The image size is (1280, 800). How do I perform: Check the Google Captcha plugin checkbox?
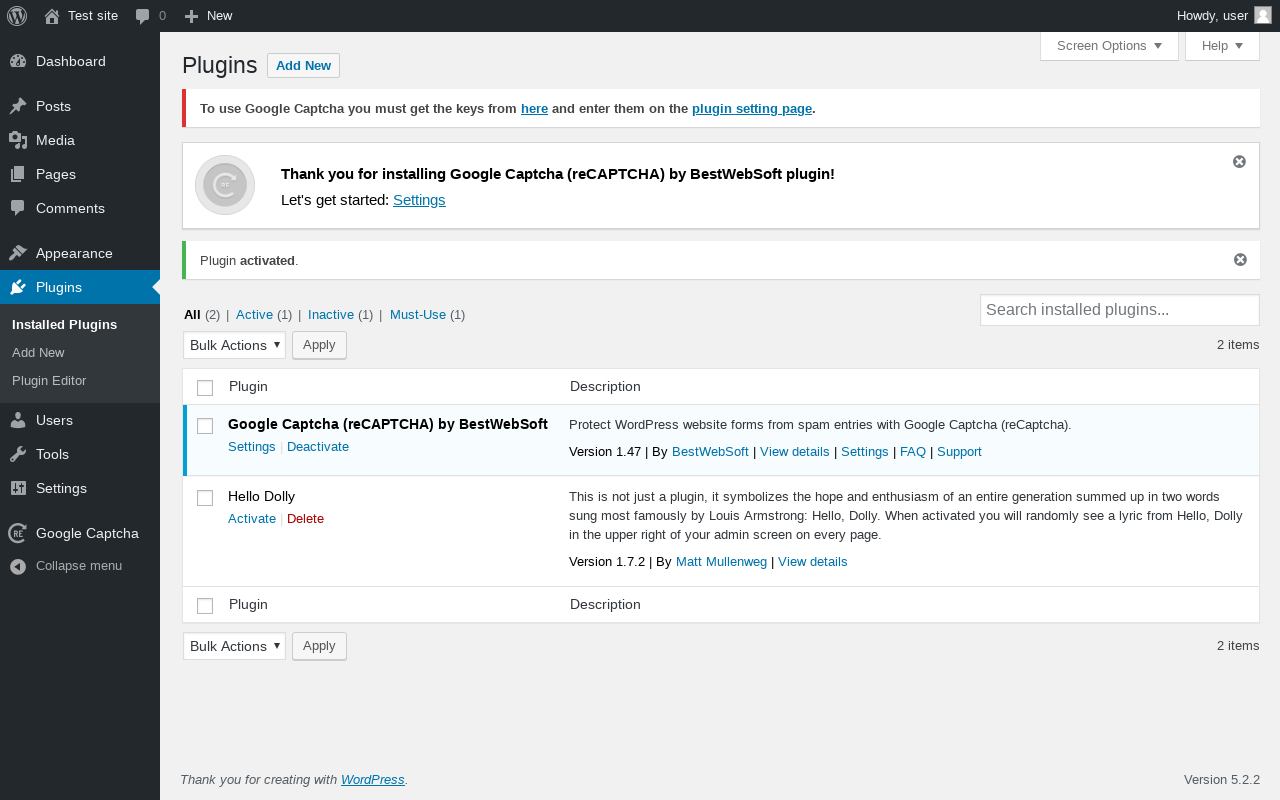point(205,426)
